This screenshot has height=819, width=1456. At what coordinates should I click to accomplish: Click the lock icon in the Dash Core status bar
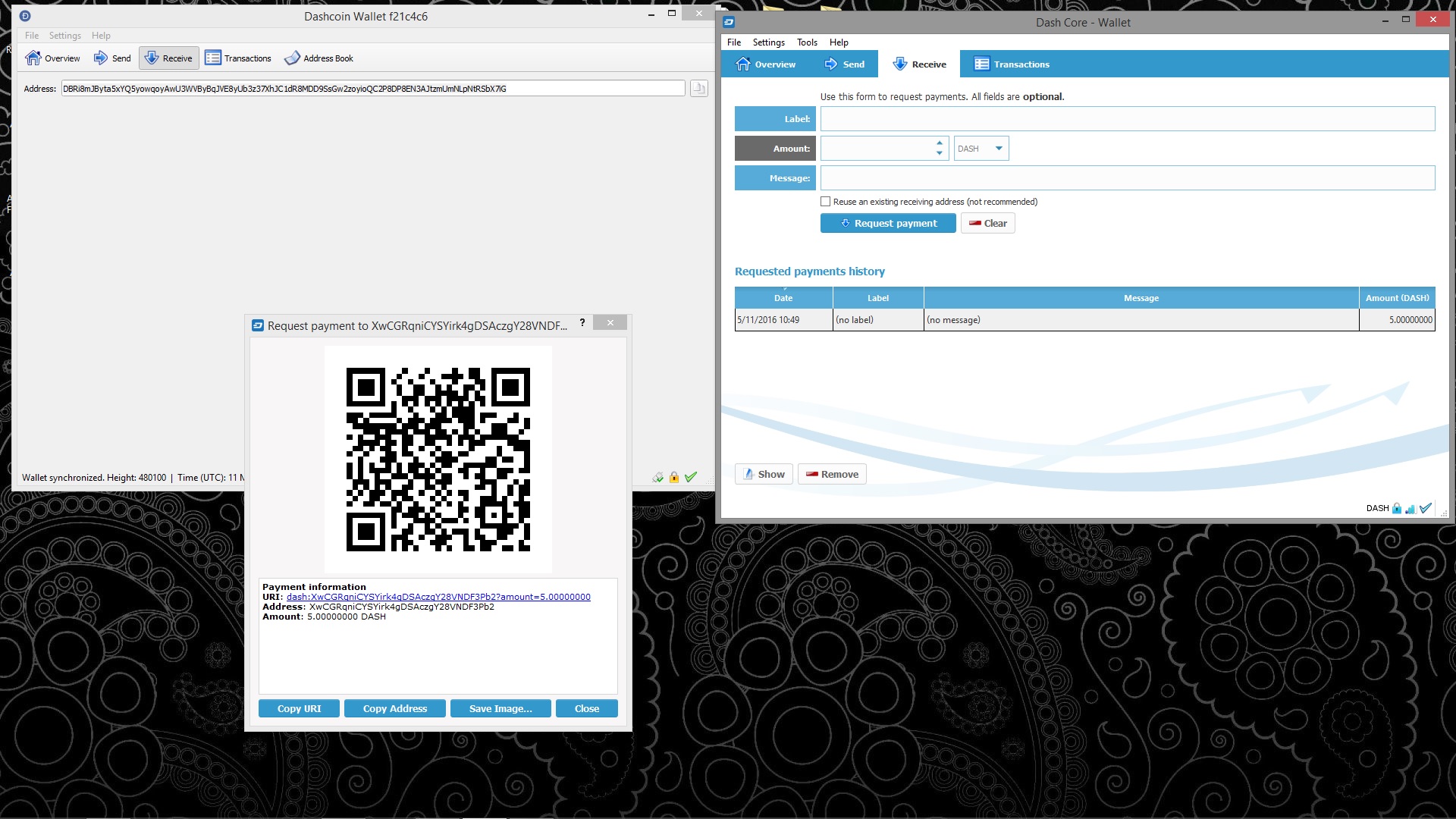tap(1397, 508)
